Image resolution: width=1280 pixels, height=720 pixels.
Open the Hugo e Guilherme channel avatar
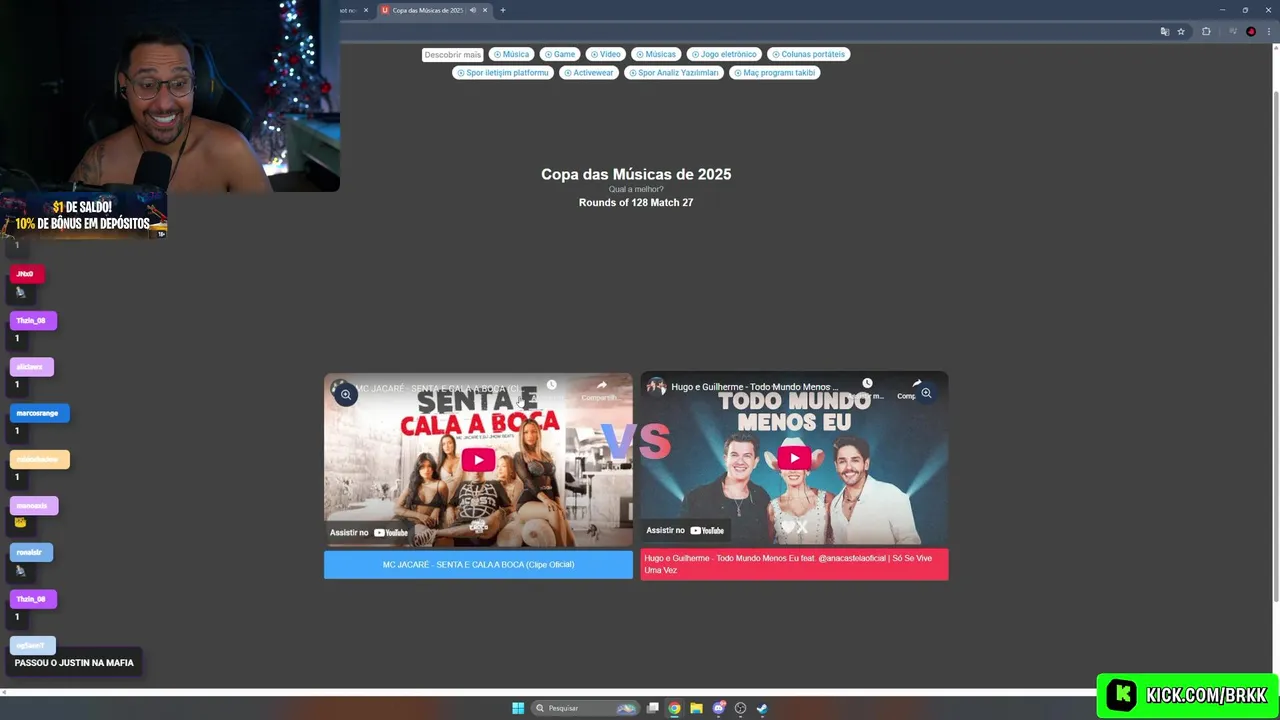[656, 386]
